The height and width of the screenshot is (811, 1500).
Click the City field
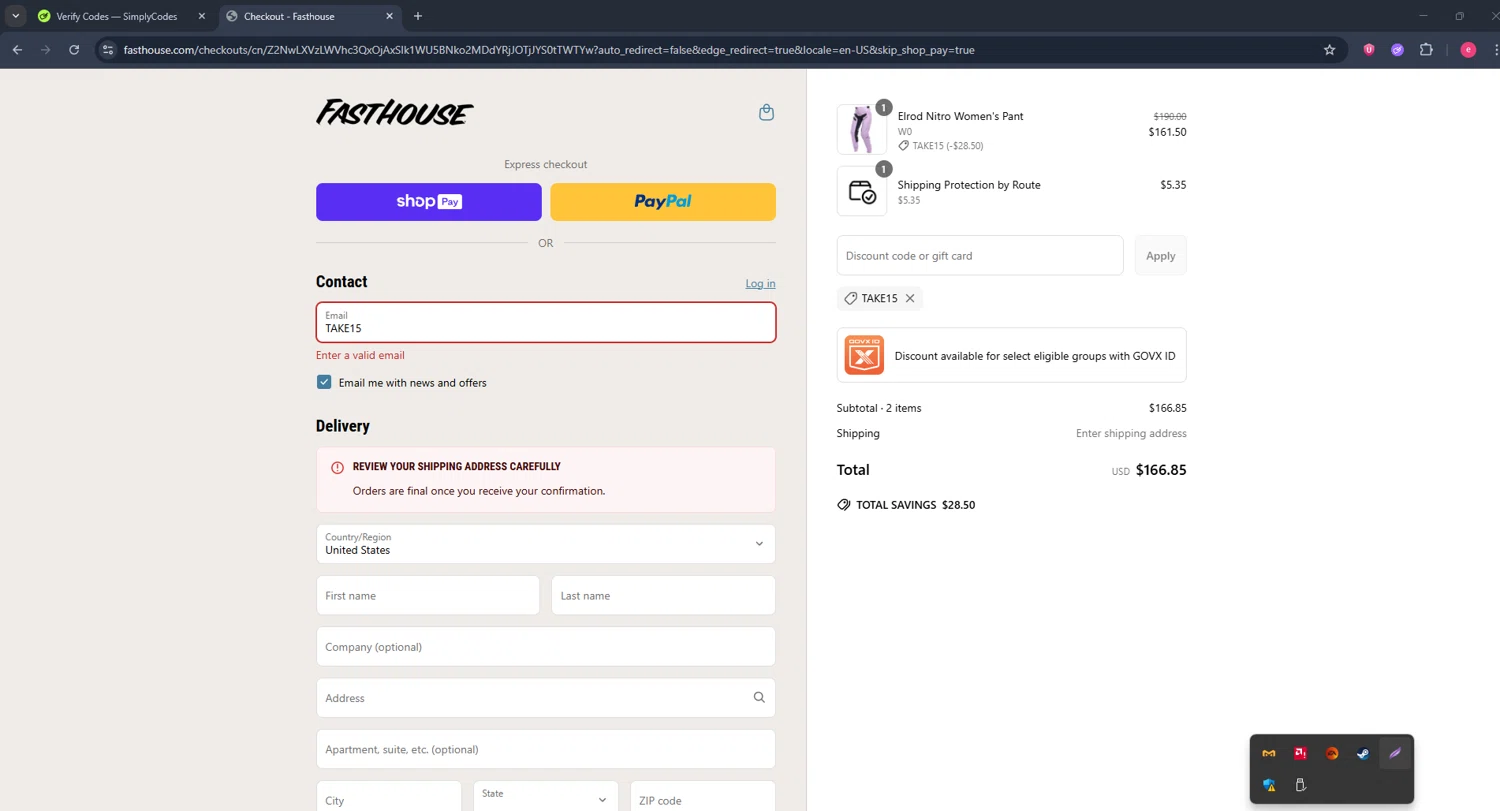(389, 800)
